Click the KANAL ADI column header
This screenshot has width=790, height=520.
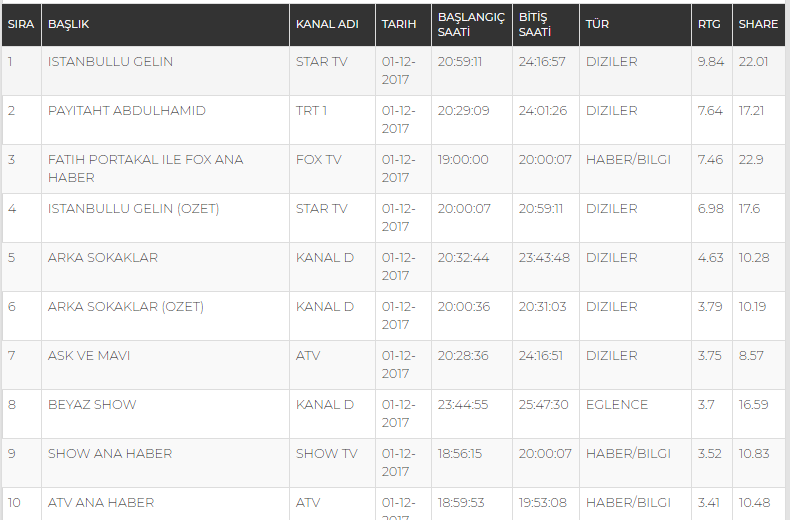click(x=327, y=24)
